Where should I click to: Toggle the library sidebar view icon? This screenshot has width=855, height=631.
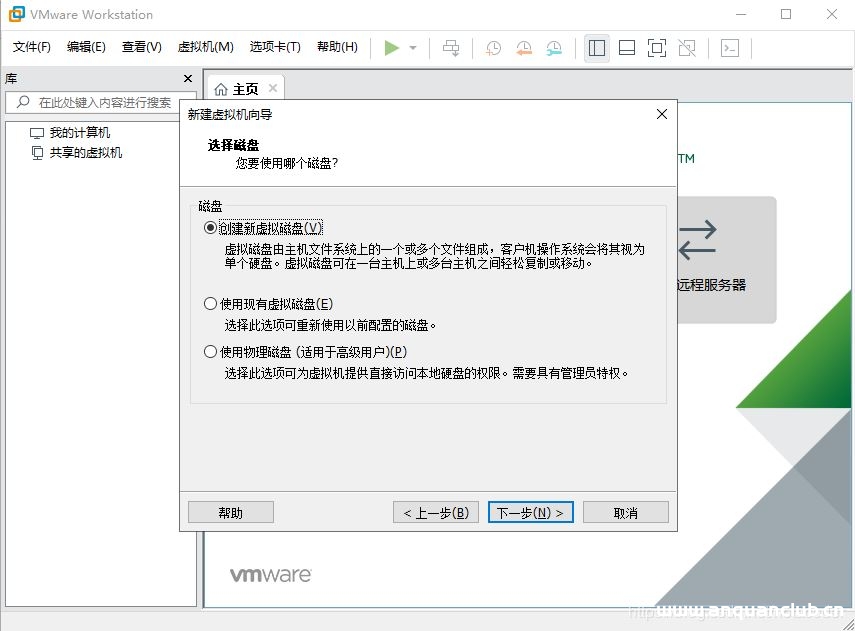click(596, 47)
